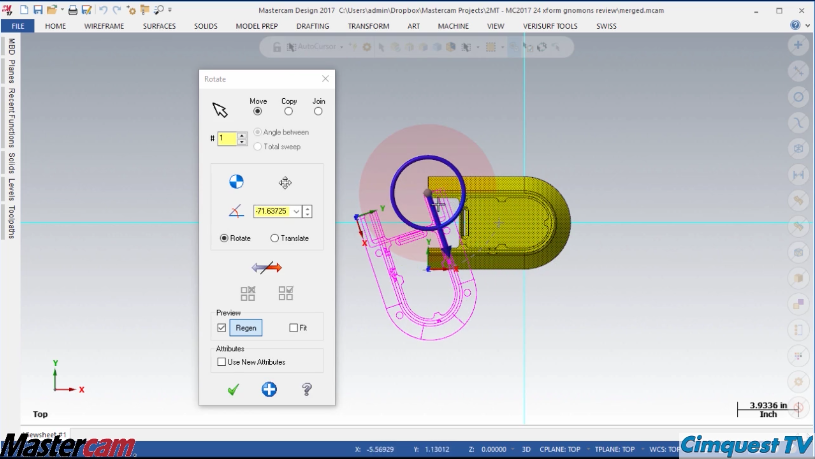Click the 3D mode status bar toggle
Viewport: 815px width, 459px height.
pyautogui.click(x=526, y=449)
